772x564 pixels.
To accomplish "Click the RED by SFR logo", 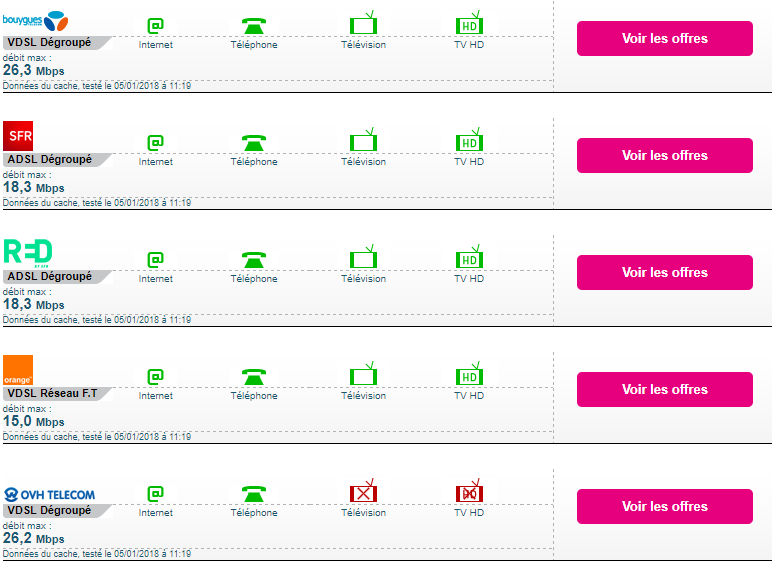I will (28, 252).
